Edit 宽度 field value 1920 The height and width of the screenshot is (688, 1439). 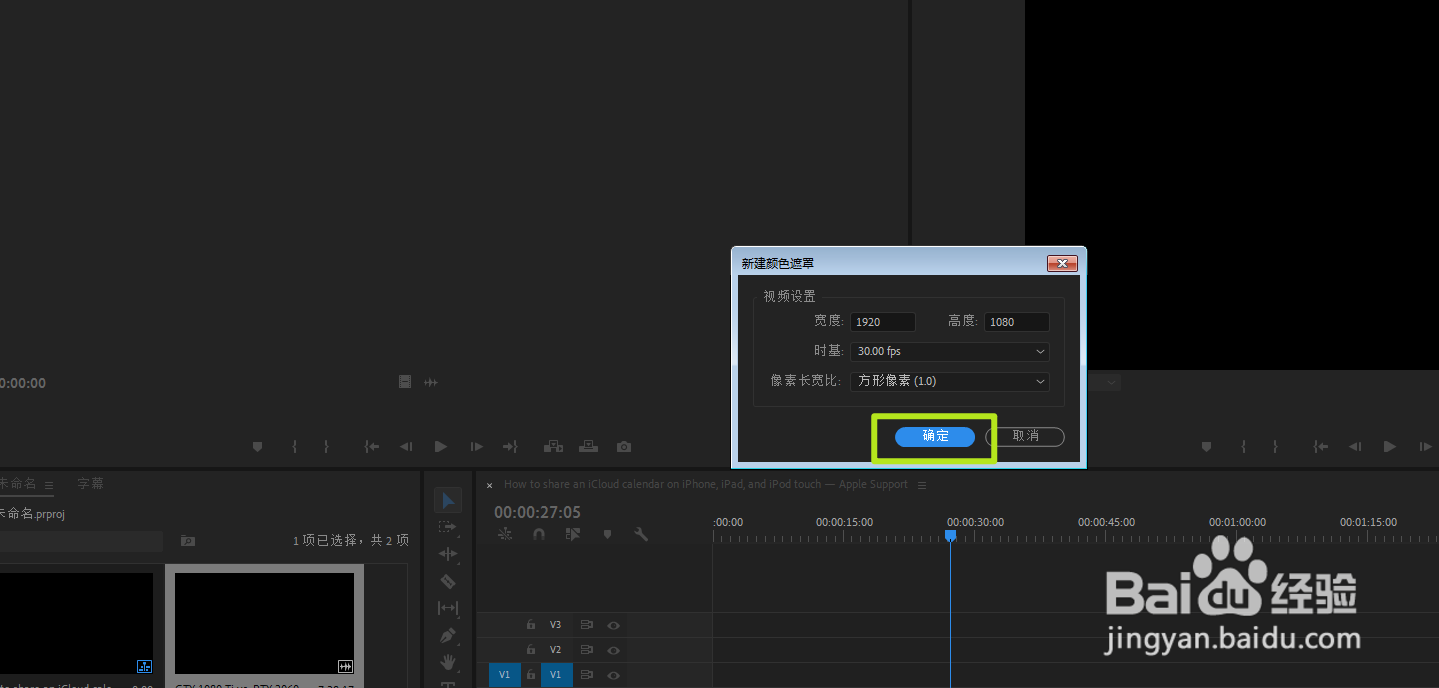pos(882,322)
